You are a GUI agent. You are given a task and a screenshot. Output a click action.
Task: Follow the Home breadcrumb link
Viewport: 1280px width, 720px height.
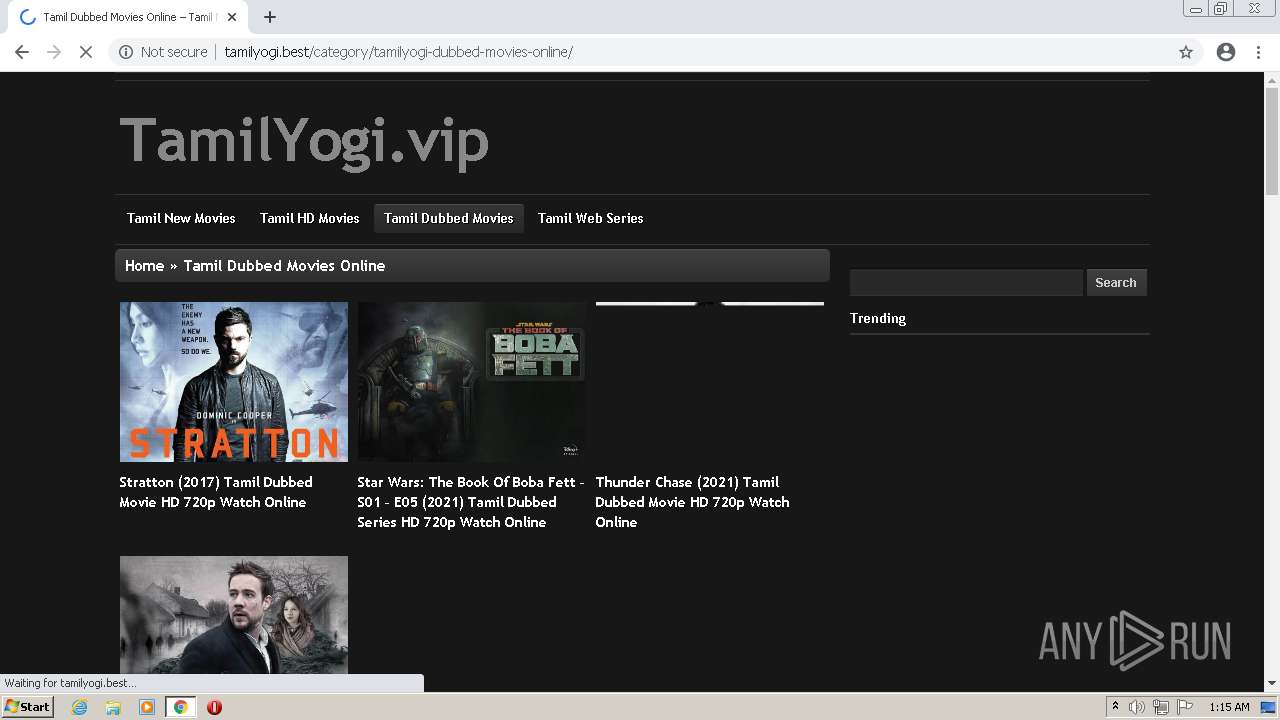tap(144, 266)
